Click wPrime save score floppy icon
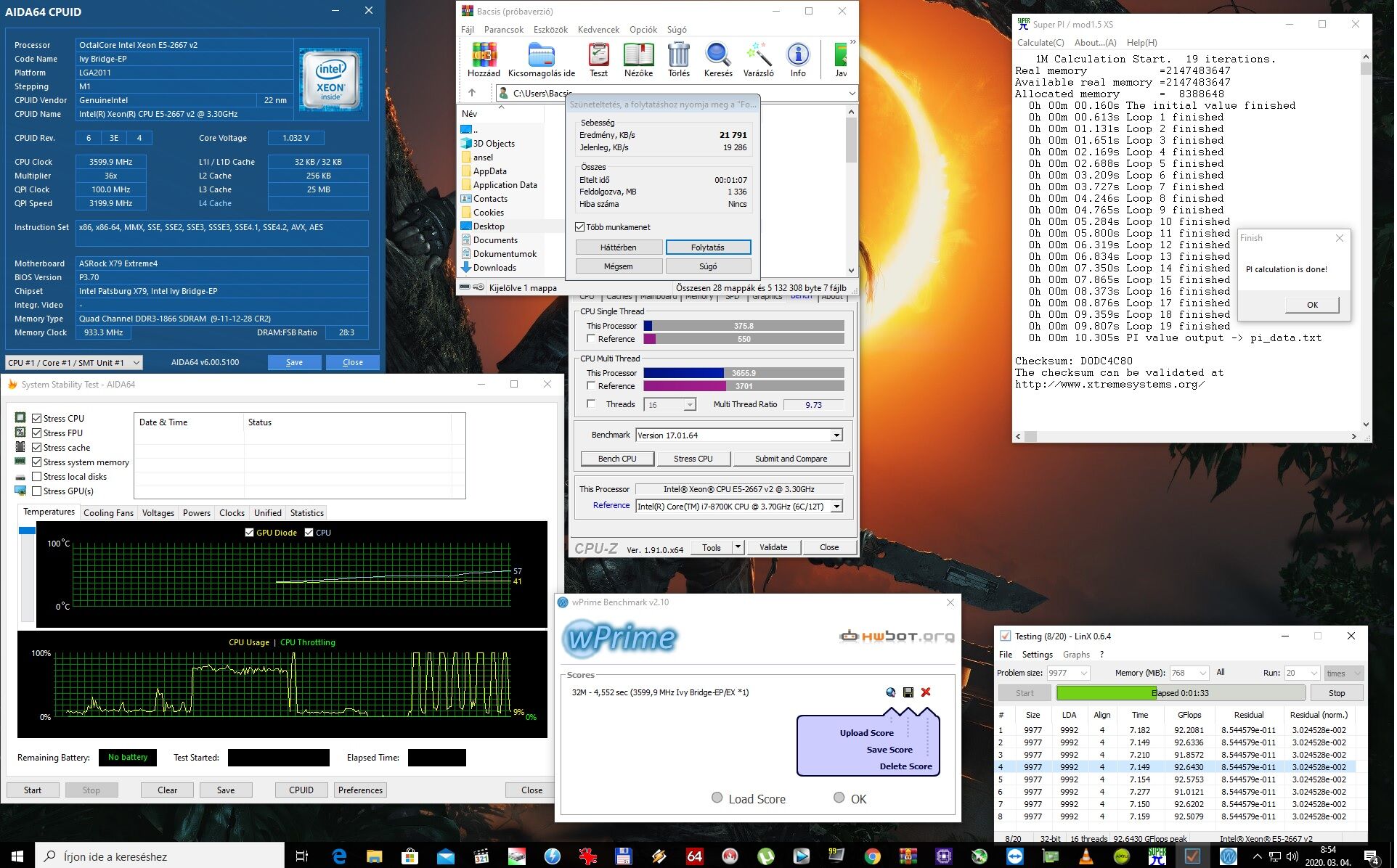1397x868 pixels. pos(908,692)
